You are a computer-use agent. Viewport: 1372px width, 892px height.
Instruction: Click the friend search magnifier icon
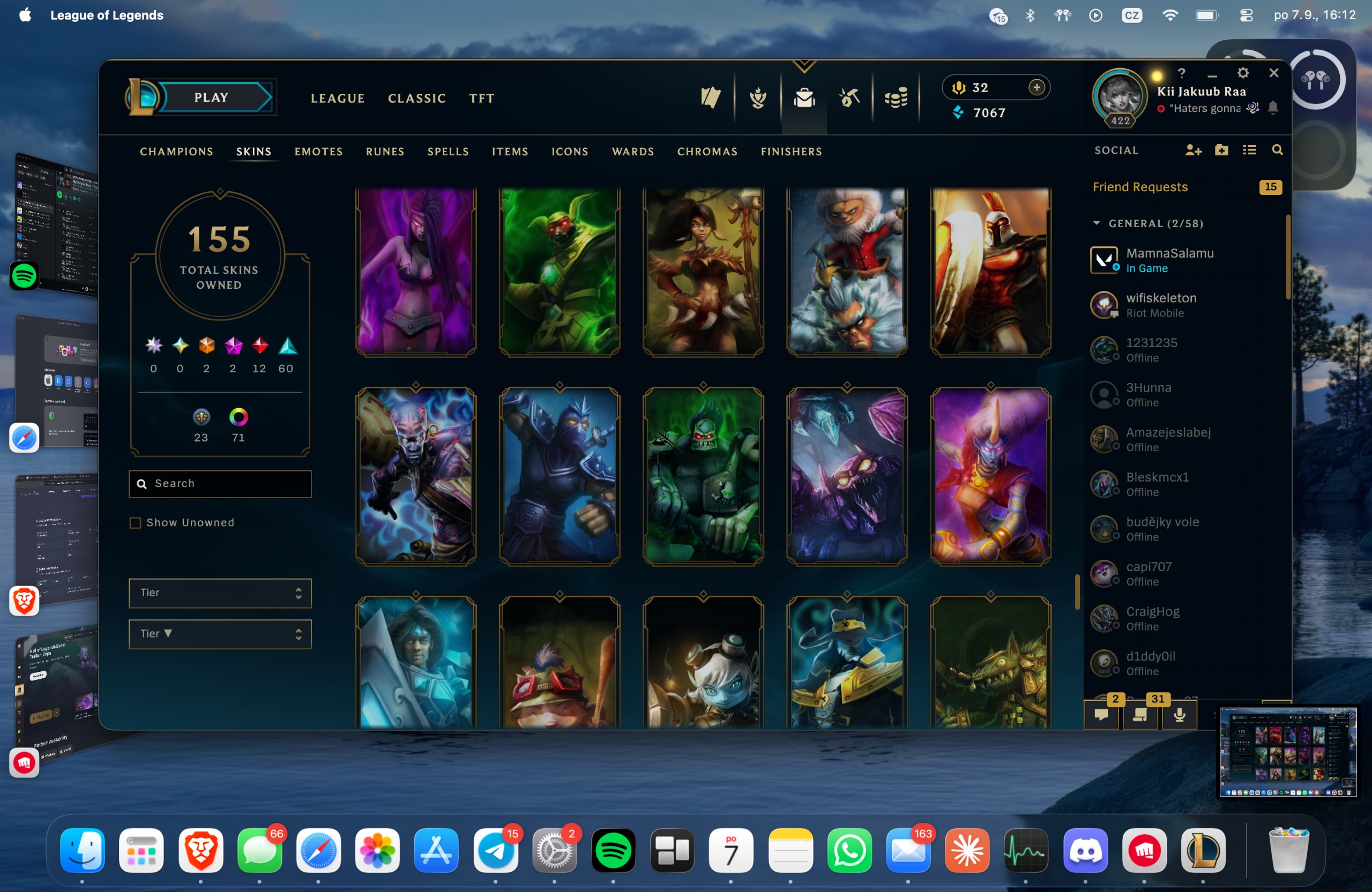point(1278,151)
